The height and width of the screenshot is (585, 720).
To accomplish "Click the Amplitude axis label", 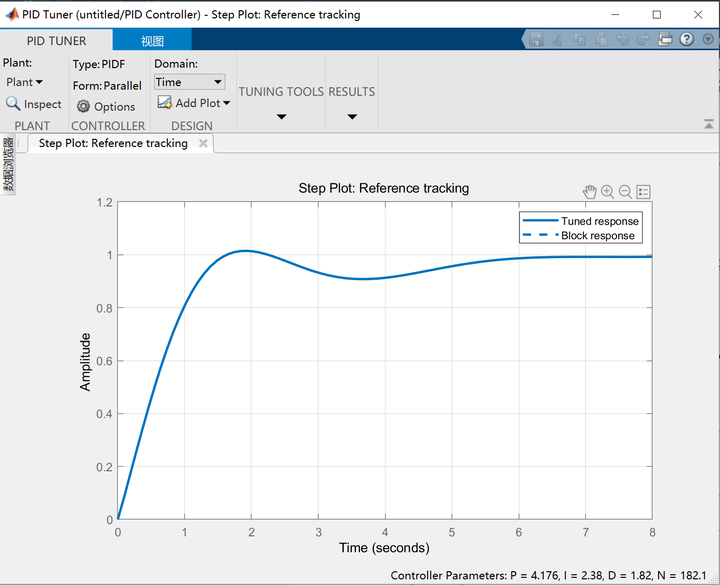I will 85,362.
